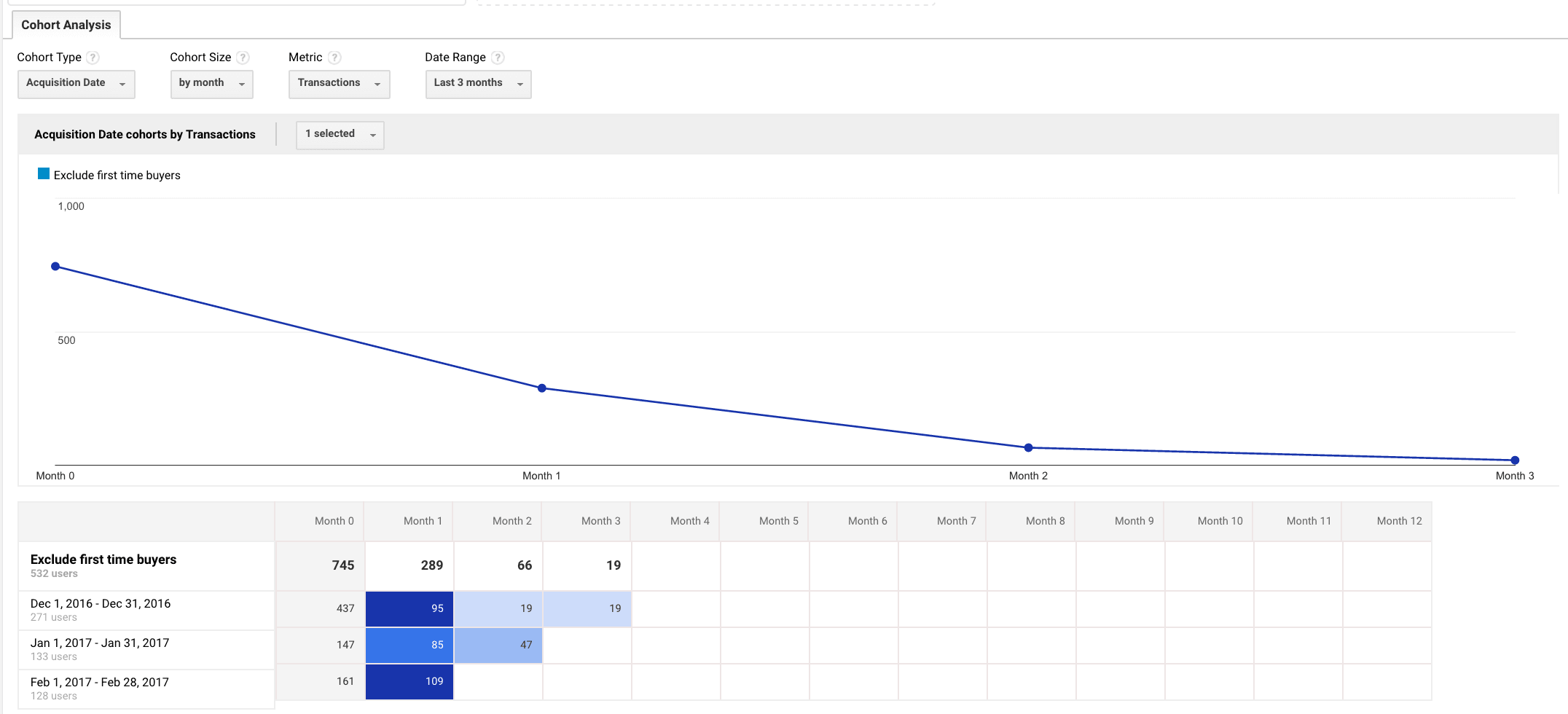Click the 532 users subtitle
The width and height of the screenshot is (1568, 714).
(x=54, y=573)
